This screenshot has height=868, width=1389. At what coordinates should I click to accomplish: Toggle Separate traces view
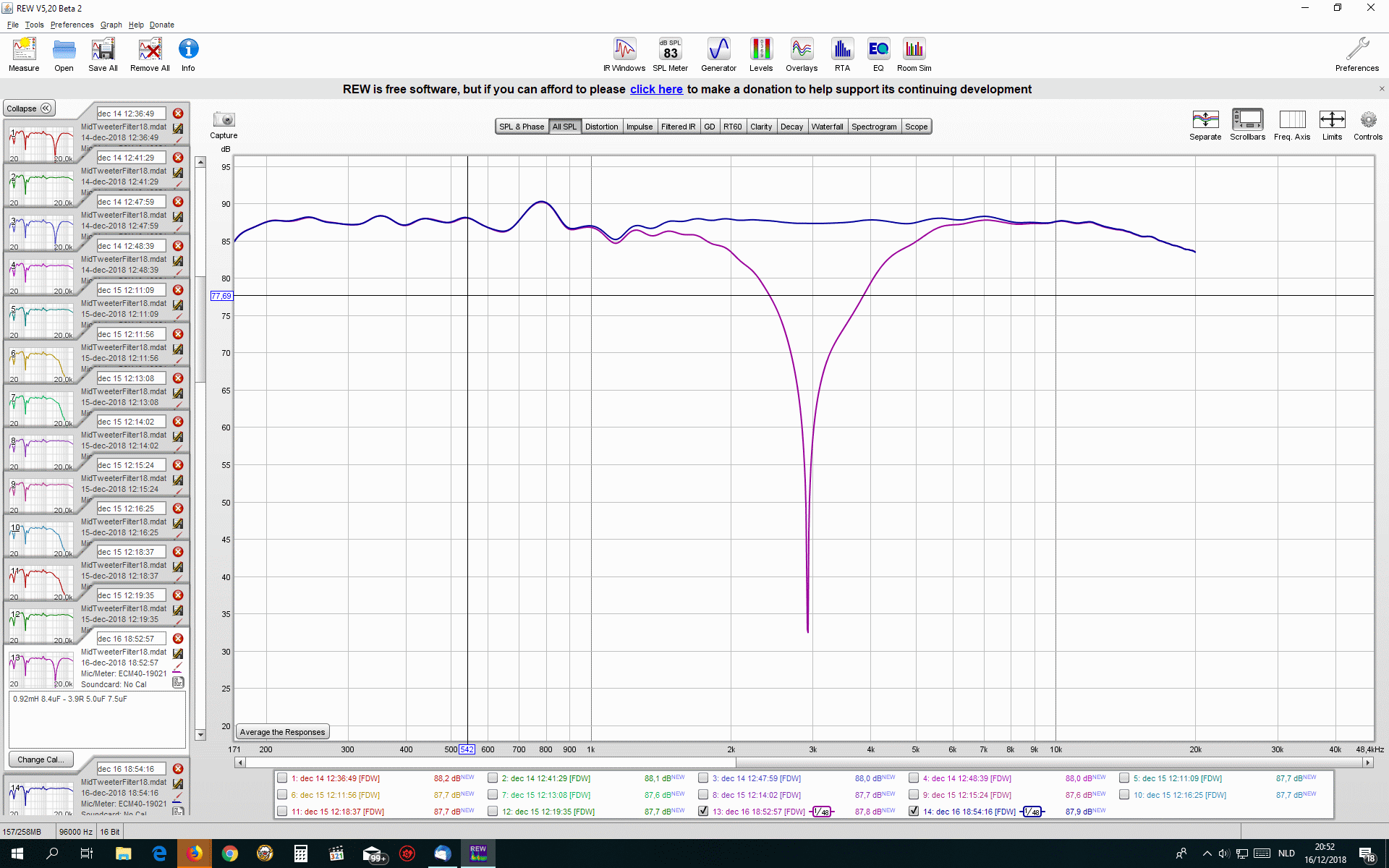(x=1205, y=124)
